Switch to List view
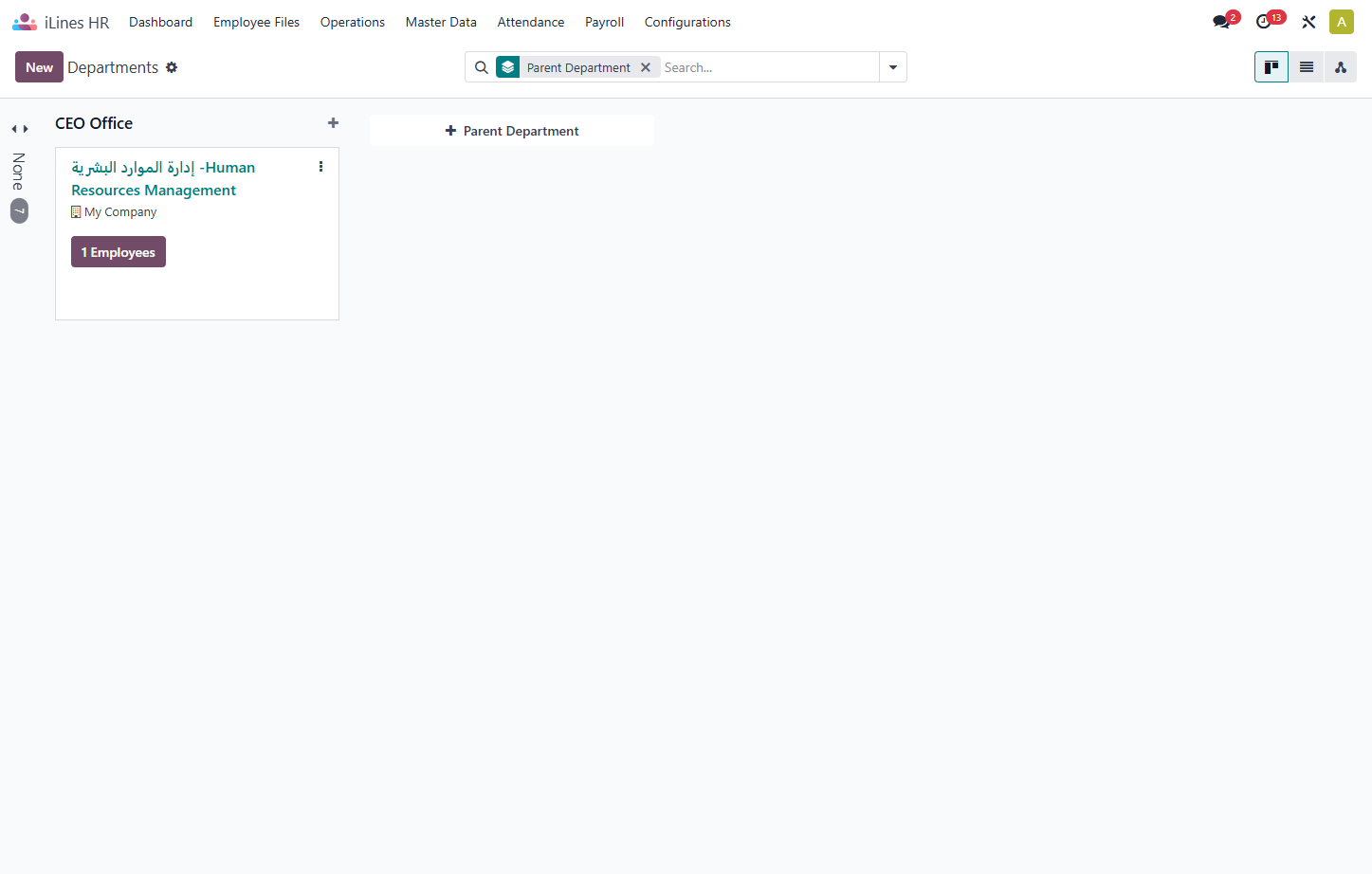The width and height of the screenshot is (1372, 874). [x=1307, y=67]
